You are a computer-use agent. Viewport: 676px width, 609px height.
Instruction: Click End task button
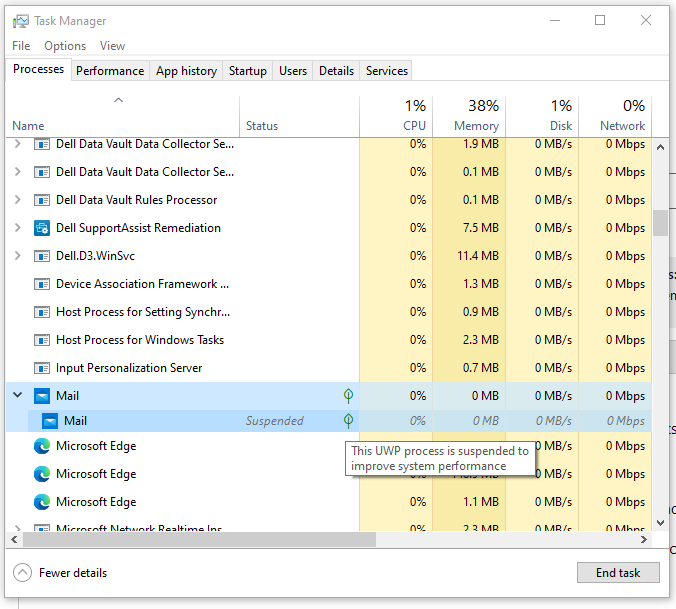618,573
